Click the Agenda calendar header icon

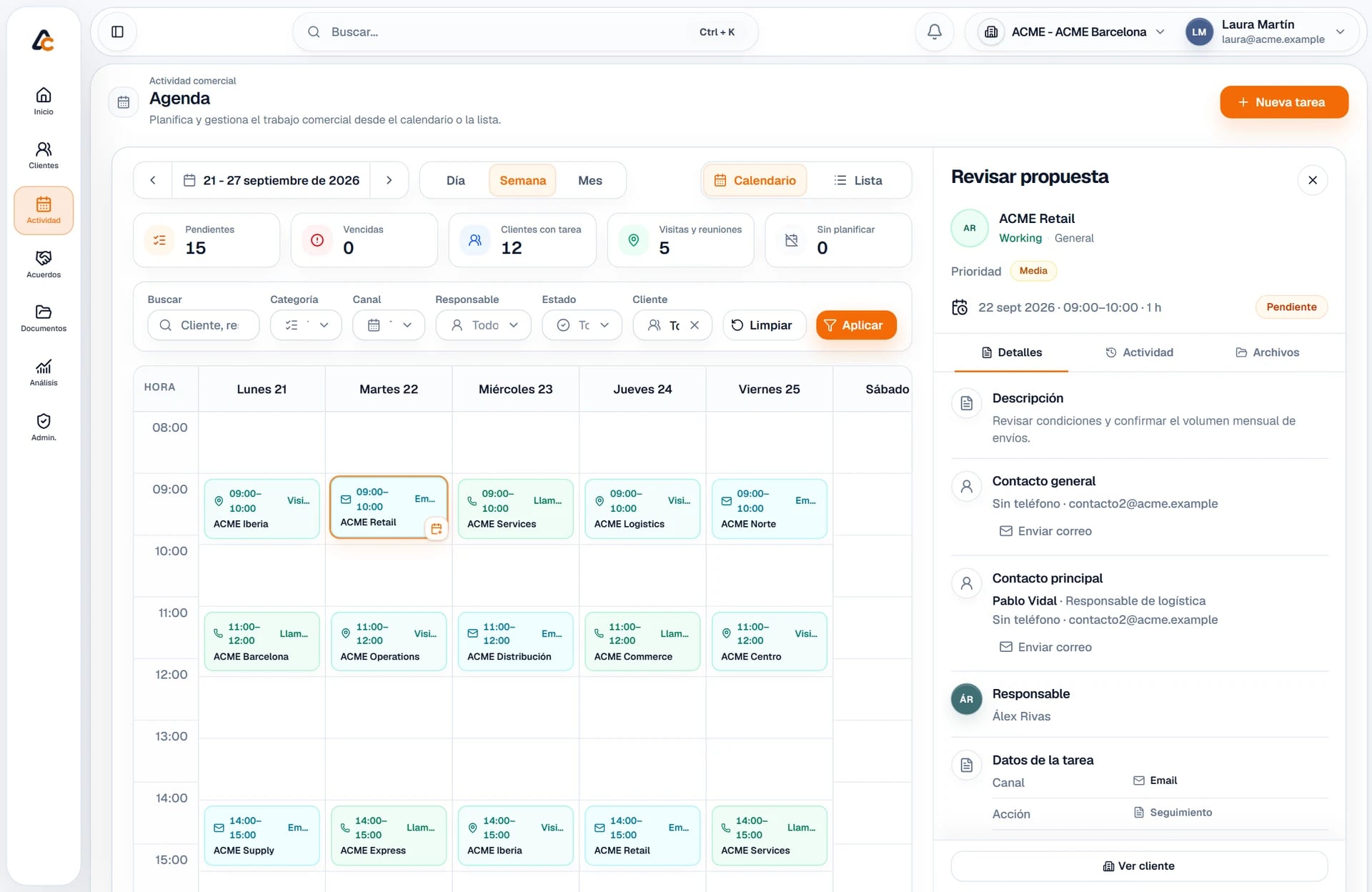point(124,102)
